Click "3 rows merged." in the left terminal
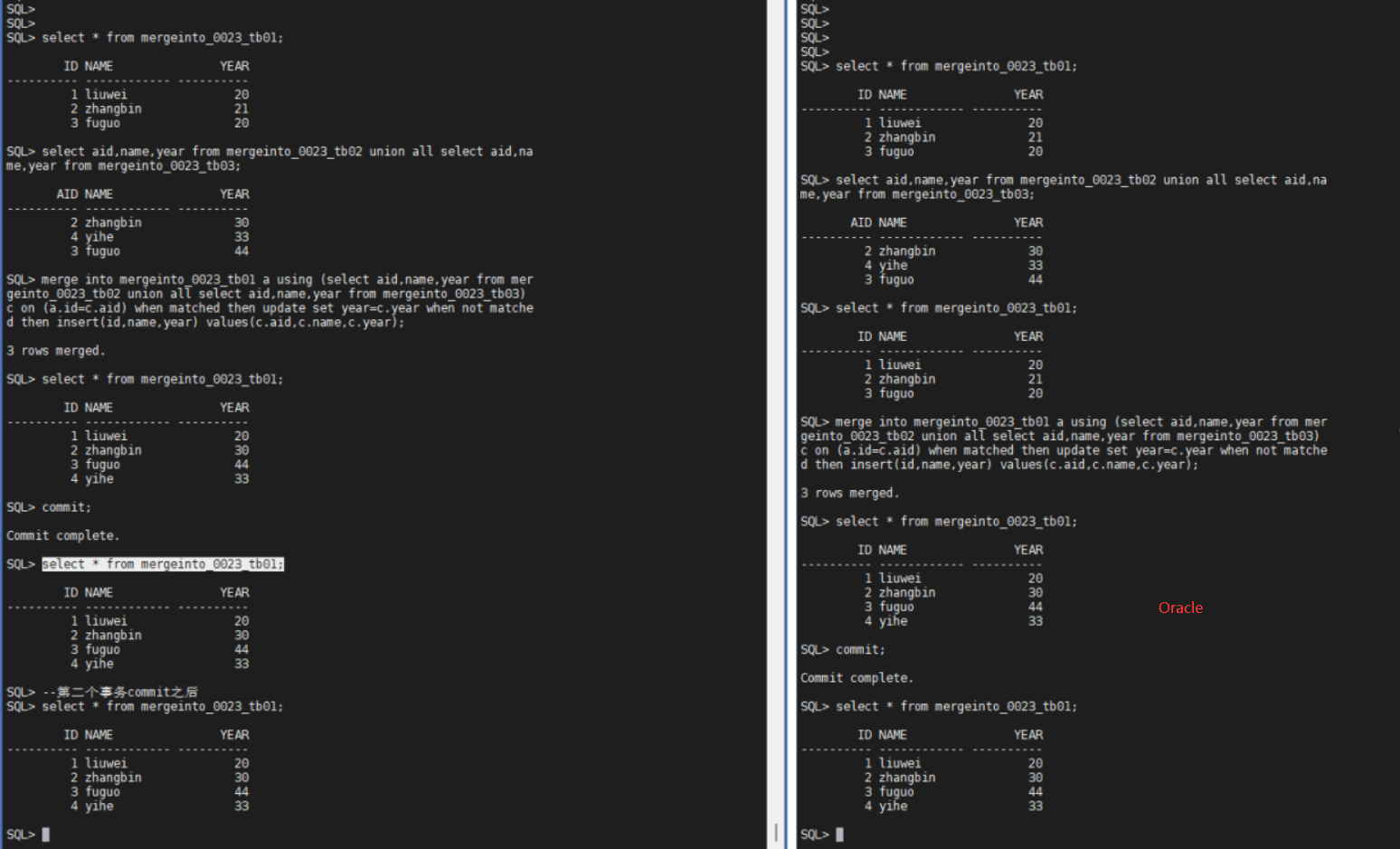The width and height of the screenshot is (1400, 849). click(x=56, y=351)
